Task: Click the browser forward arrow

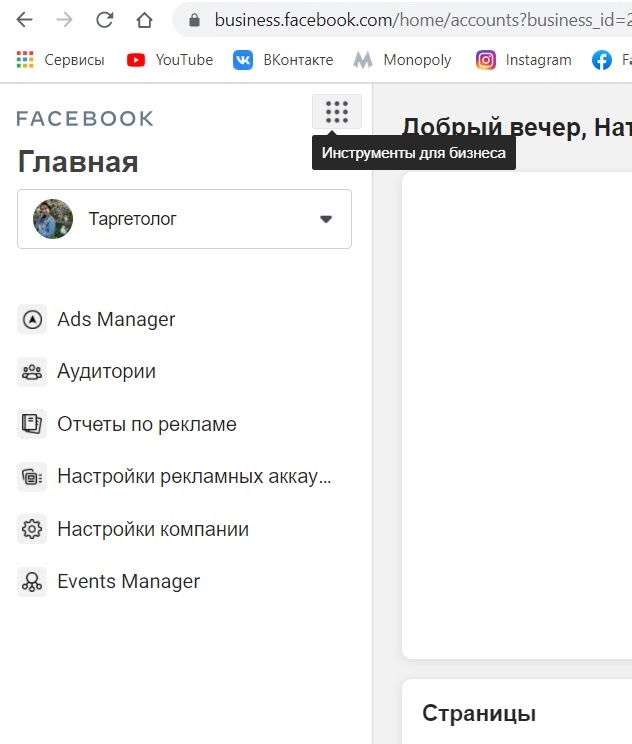Action: tap(64, 20)
